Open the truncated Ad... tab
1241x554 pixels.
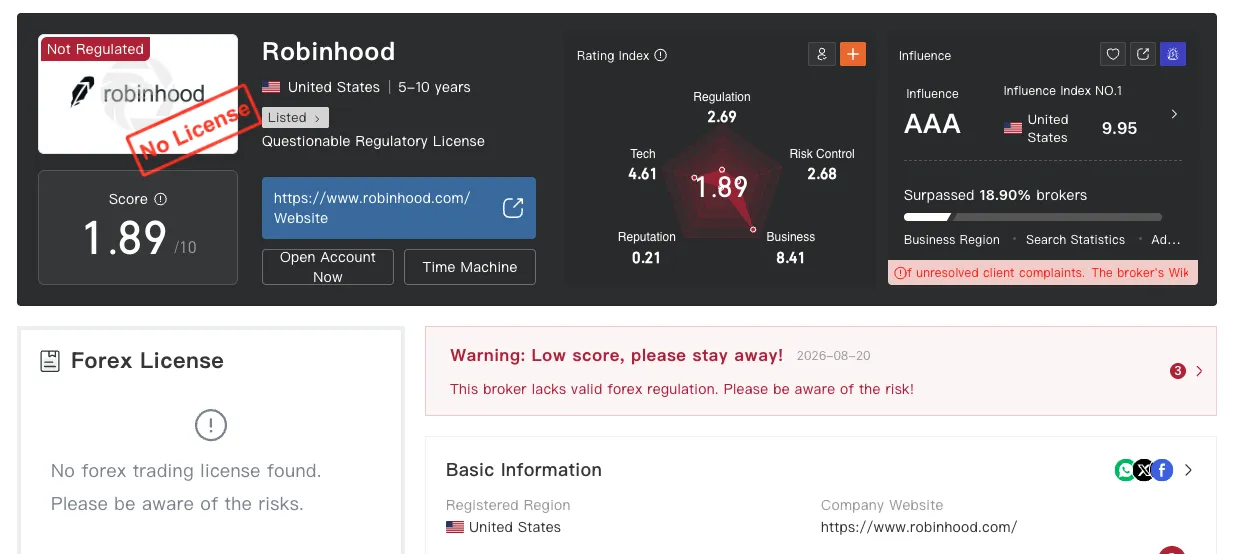click(x=1165, y=240)
